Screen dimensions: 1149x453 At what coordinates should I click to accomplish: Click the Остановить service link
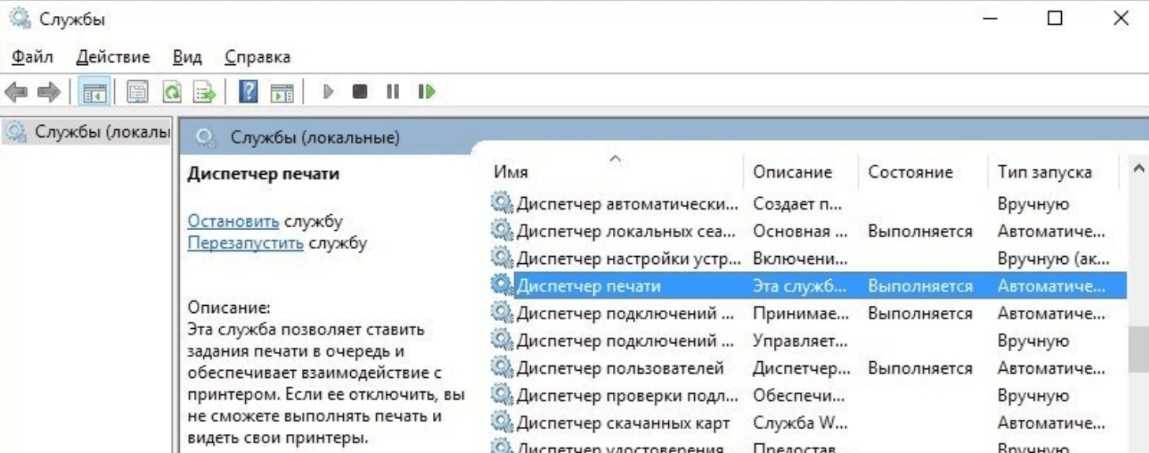click(233, 221)
